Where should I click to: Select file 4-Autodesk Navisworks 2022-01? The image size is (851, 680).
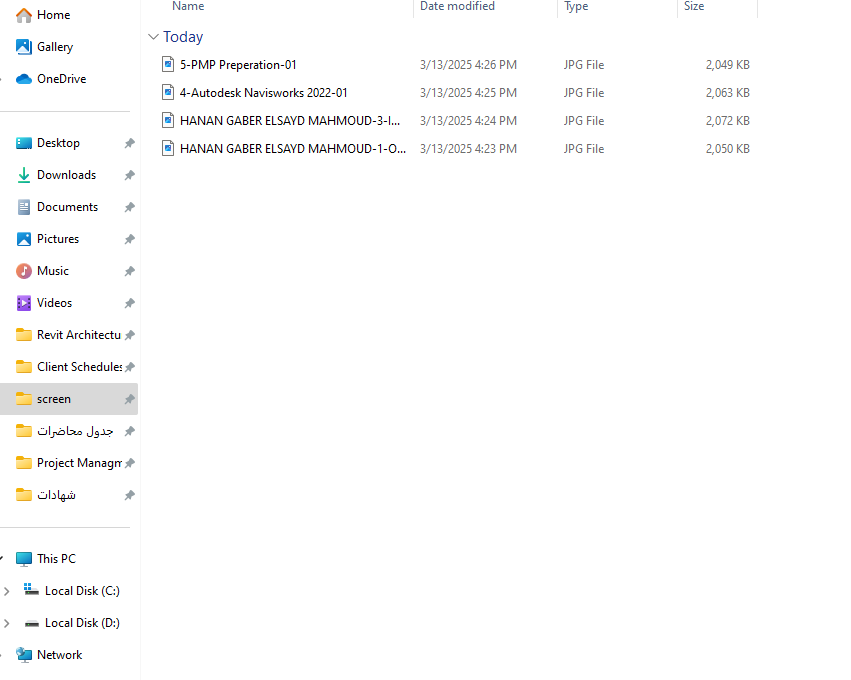tap(263, 93)
